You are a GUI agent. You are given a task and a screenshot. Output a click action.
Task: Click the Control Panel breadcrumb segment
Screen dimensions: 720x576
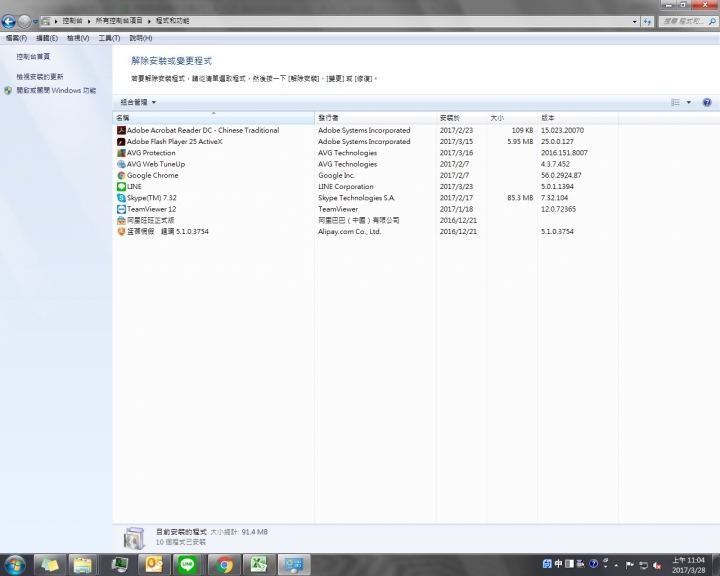pos(73,21)
